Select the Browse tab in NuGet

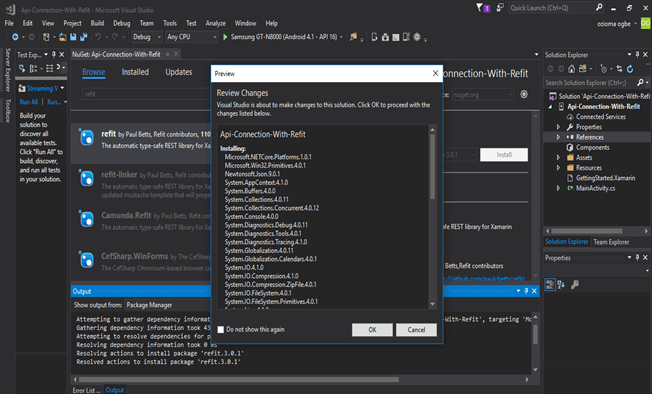point(94,72)
